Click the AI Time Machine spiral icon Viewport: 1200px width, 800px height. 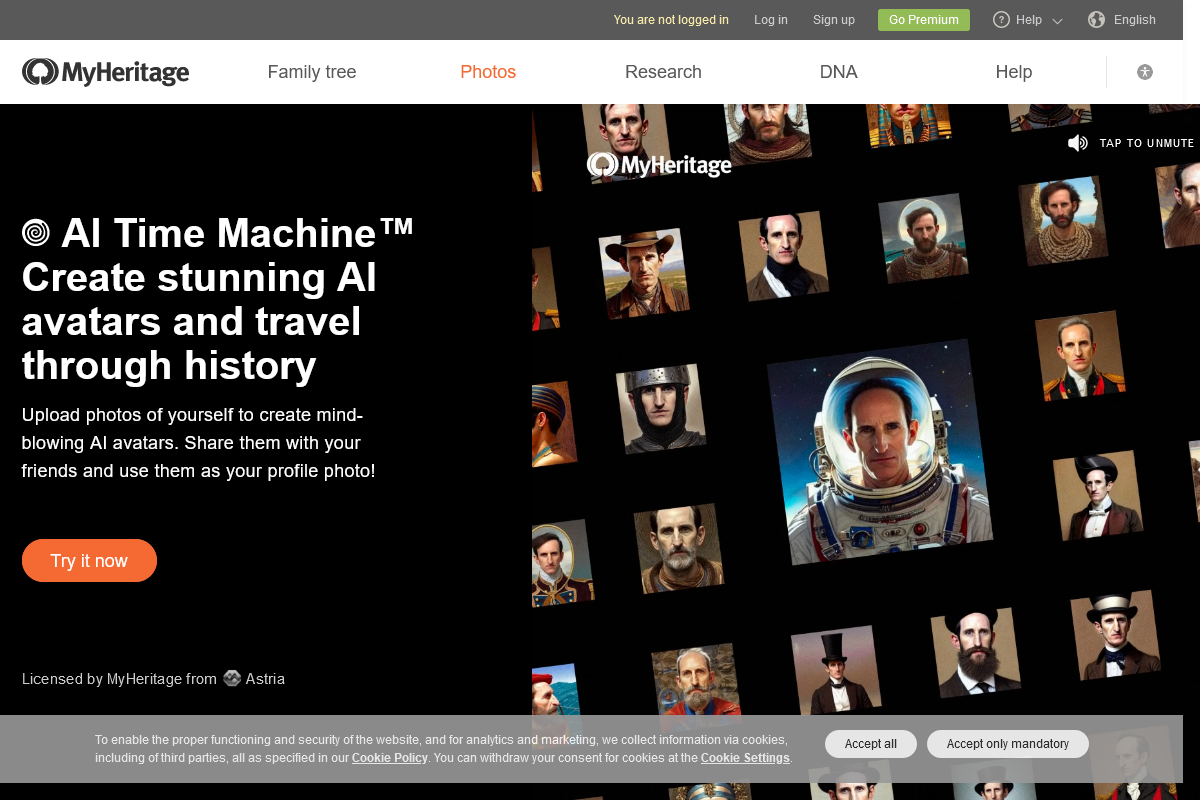[x=37, y=233]
